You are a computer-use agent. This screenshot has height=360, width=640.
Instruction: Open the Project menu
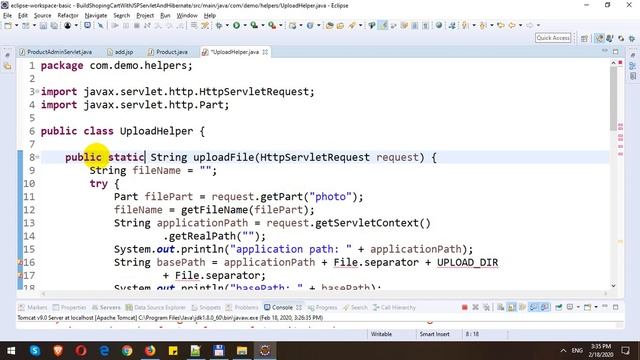tap(145, 16)
